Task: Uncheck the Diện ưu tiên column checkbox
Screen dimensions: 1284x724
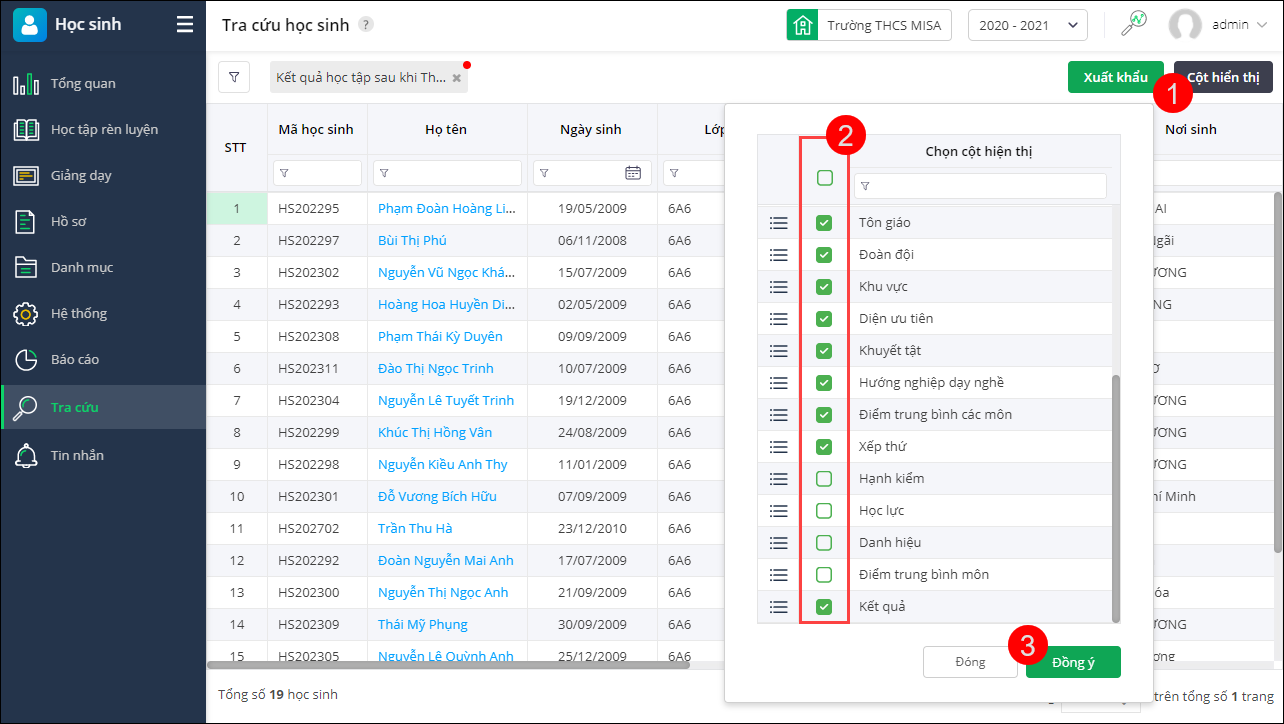Action: click(x=824, y=319)
